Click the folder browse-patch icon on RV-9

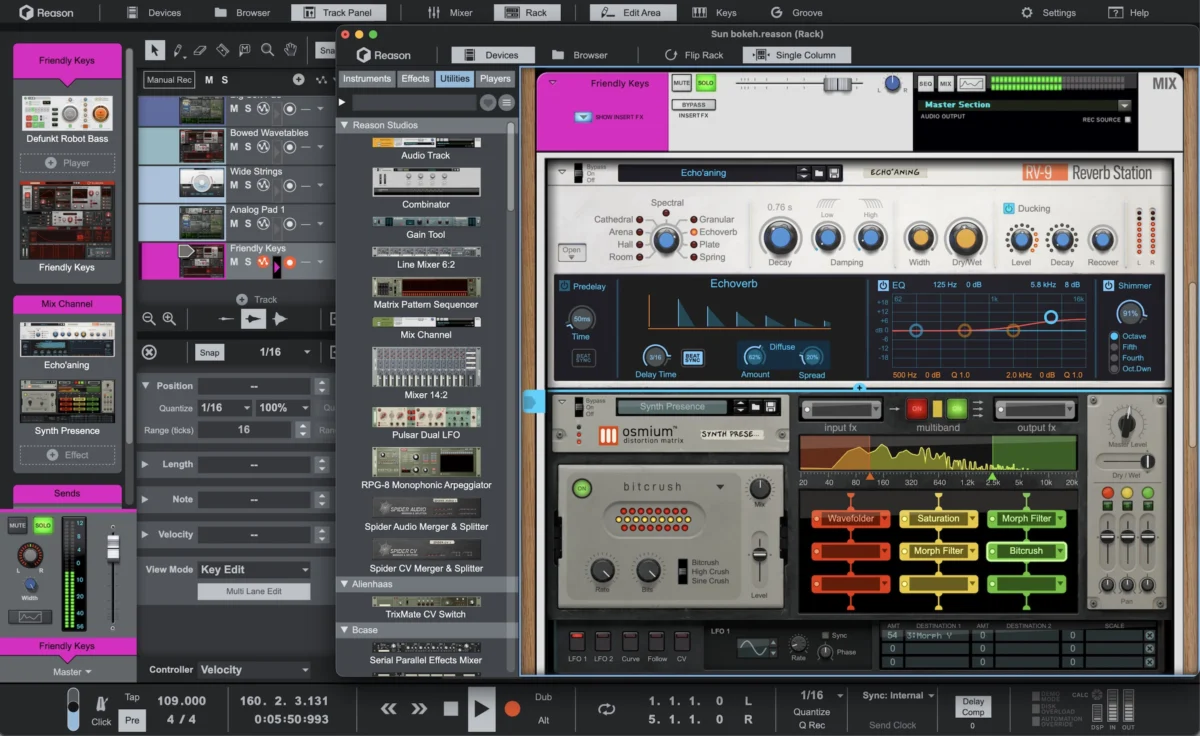[x=819, y=173]
